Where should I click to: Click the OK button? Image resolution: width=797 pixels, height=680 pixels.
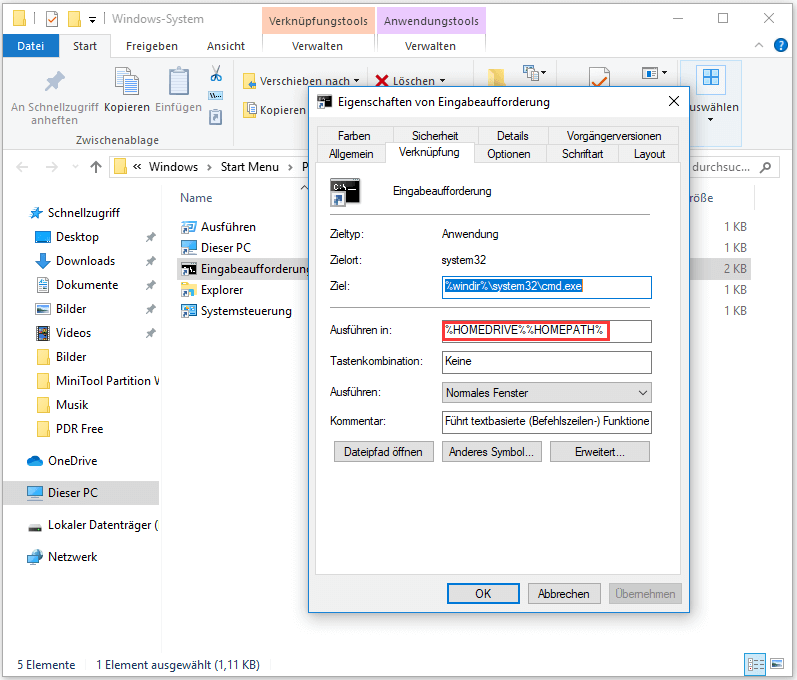click(483, 594)
